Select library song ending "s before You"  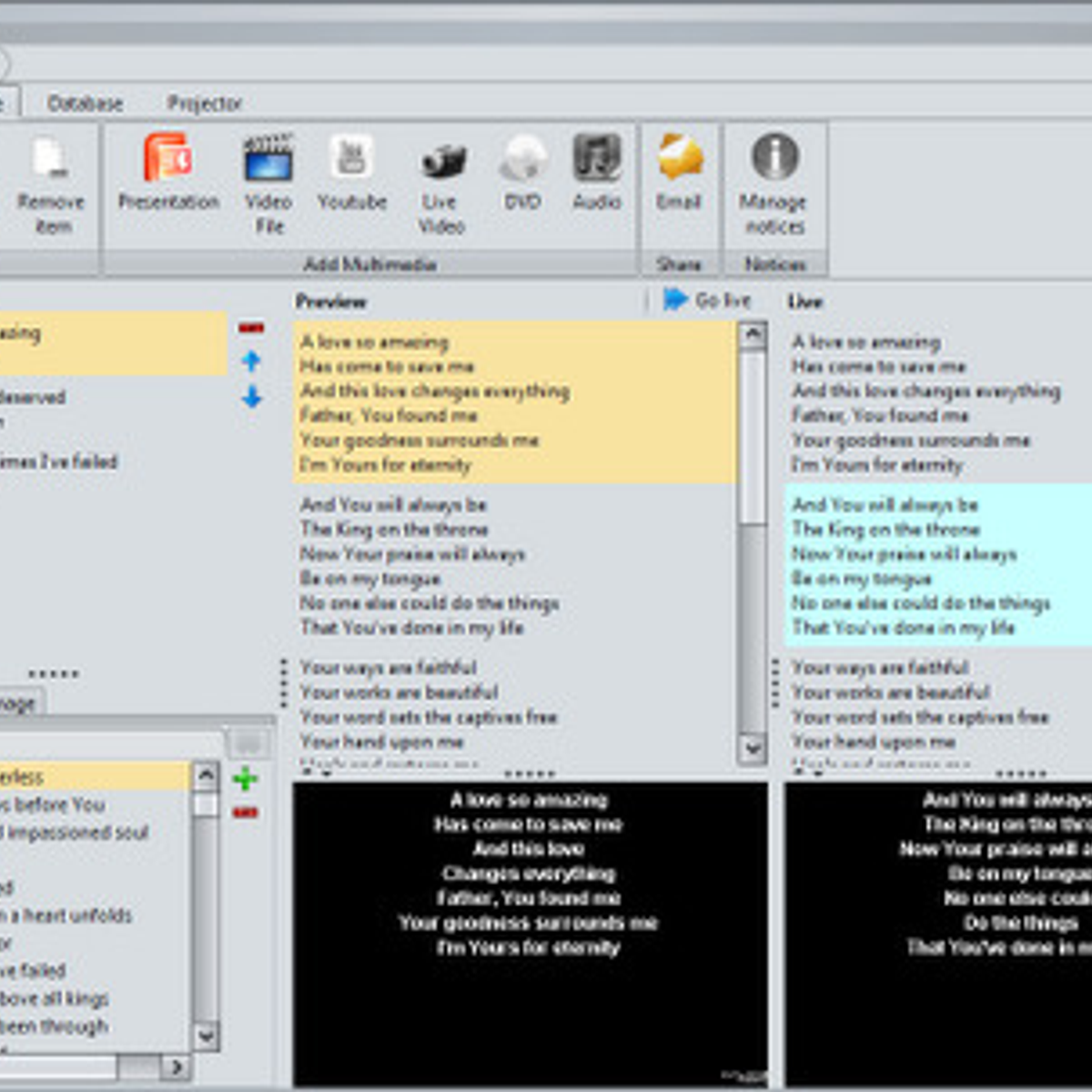[x=53, y=805]
